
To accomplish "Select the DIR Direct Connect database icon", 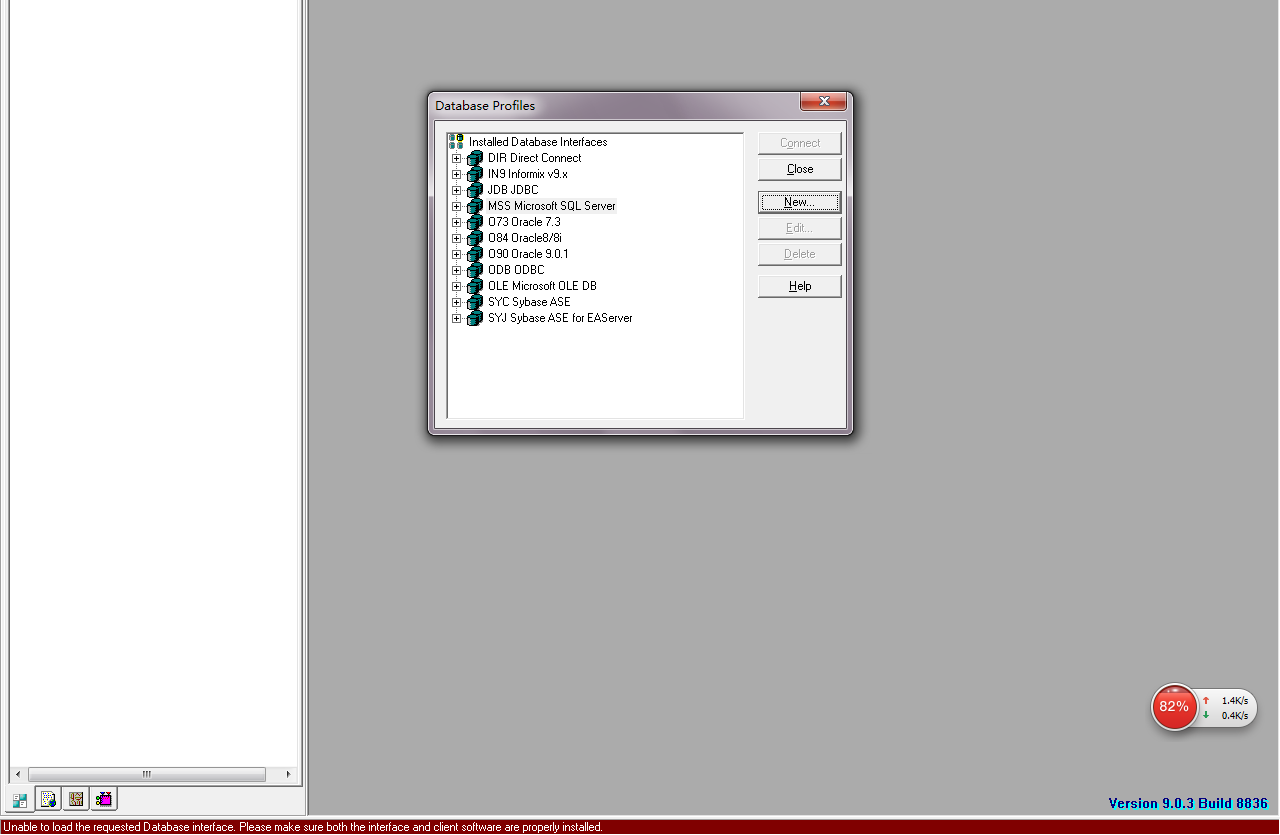I will click(x=475, y=158).
